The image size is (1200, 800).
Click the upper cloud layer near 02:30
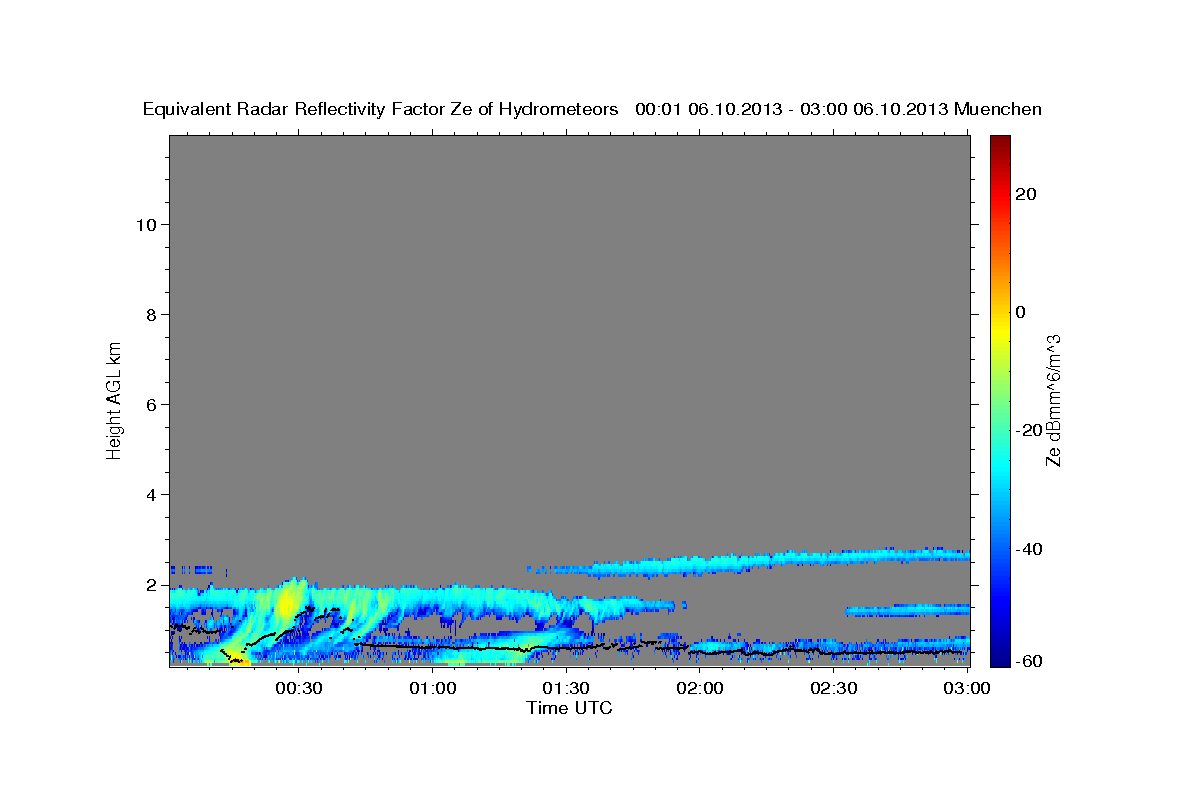[834, 559]
